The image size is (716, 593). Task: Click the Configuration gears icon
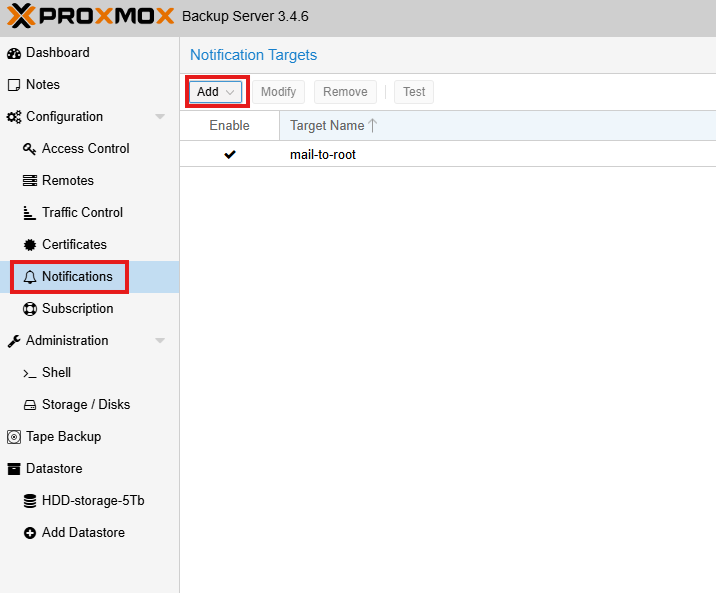tap(14, 117)
